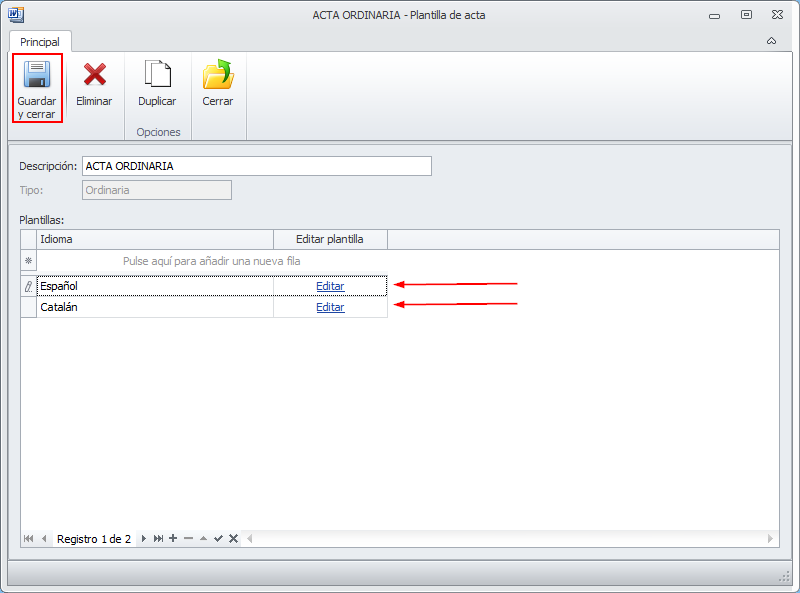The width and height of the screenshot is (800, 593).
Task: Click the Editar plantilla column header
Action: pos(330,239)
